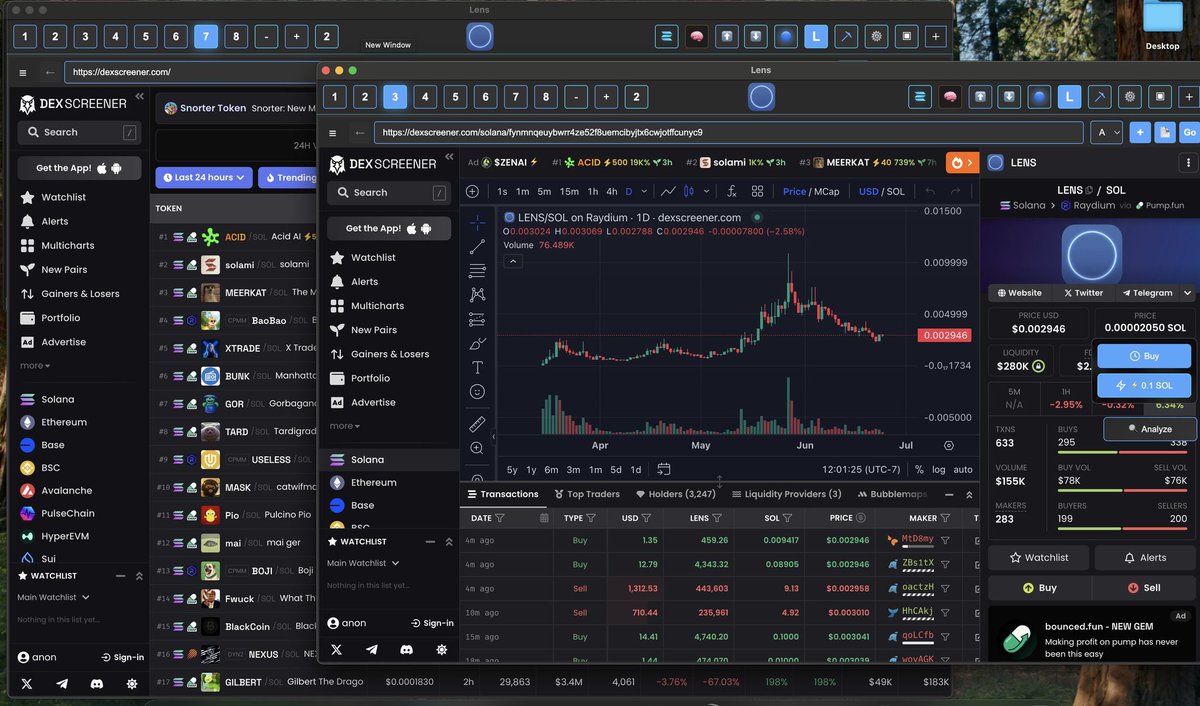Click the Solana-stripes icon in front Lens toolbar
Image resolution: width=1200 pixels, height=706 pixels.
(920, 97)
